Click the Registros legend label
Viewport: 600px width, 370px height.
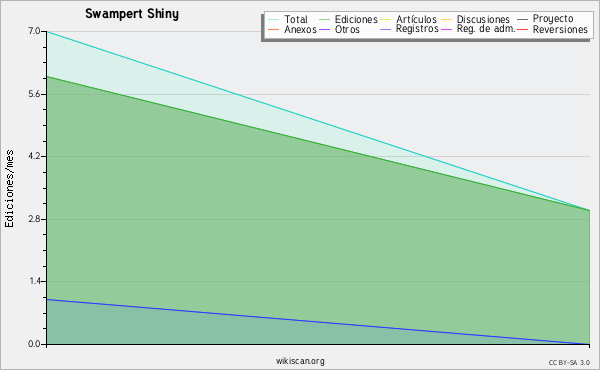click(417, 29)
